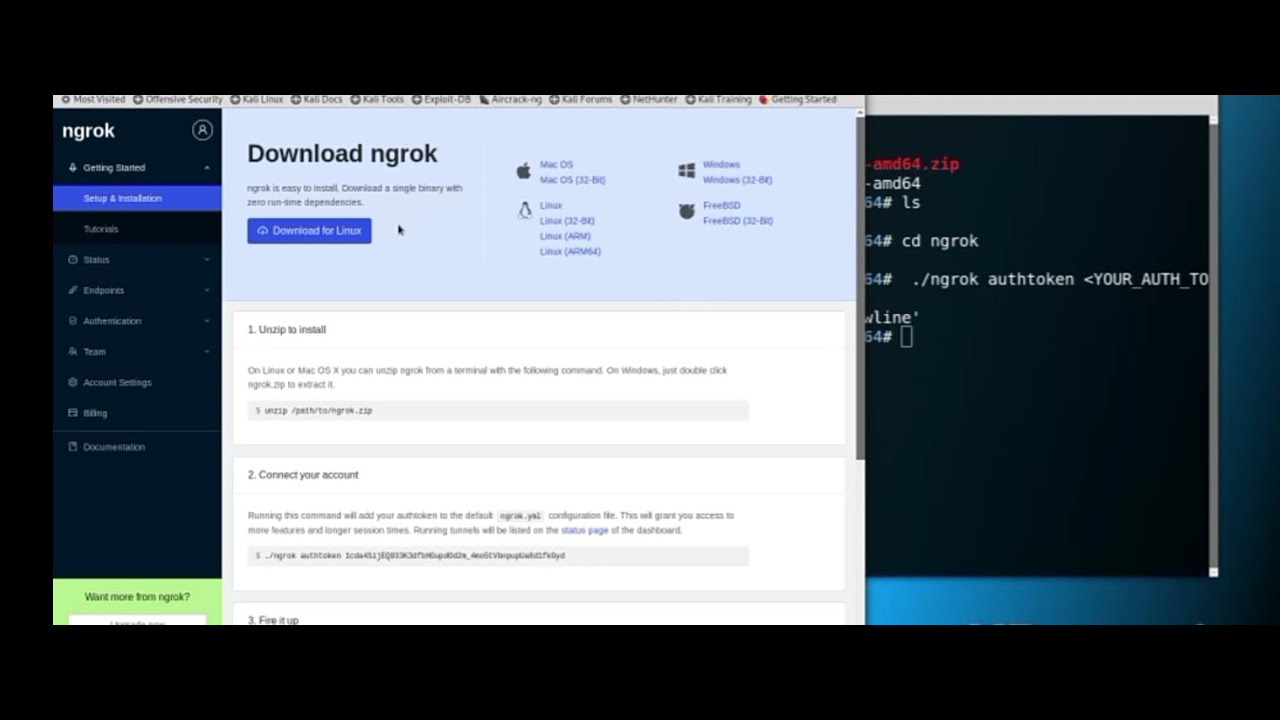Open the Documentation link in sidebar
This screenshot has width=1280, height=720.
[114, 447]
